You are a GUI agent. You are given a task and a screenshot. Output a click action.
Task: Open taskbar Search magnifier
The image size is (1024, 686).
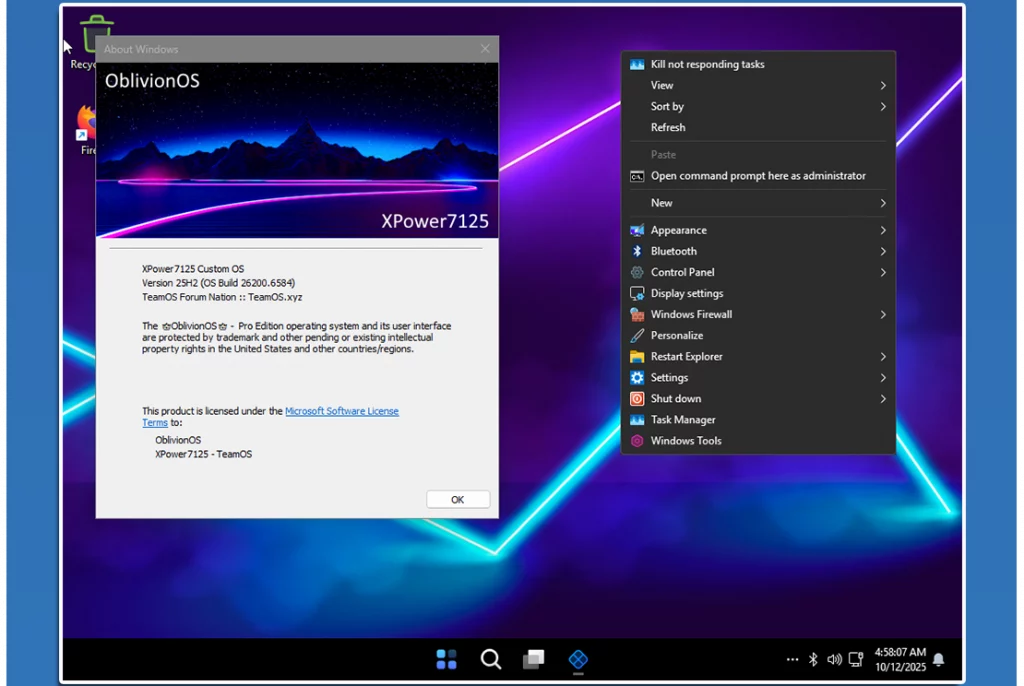490,659
